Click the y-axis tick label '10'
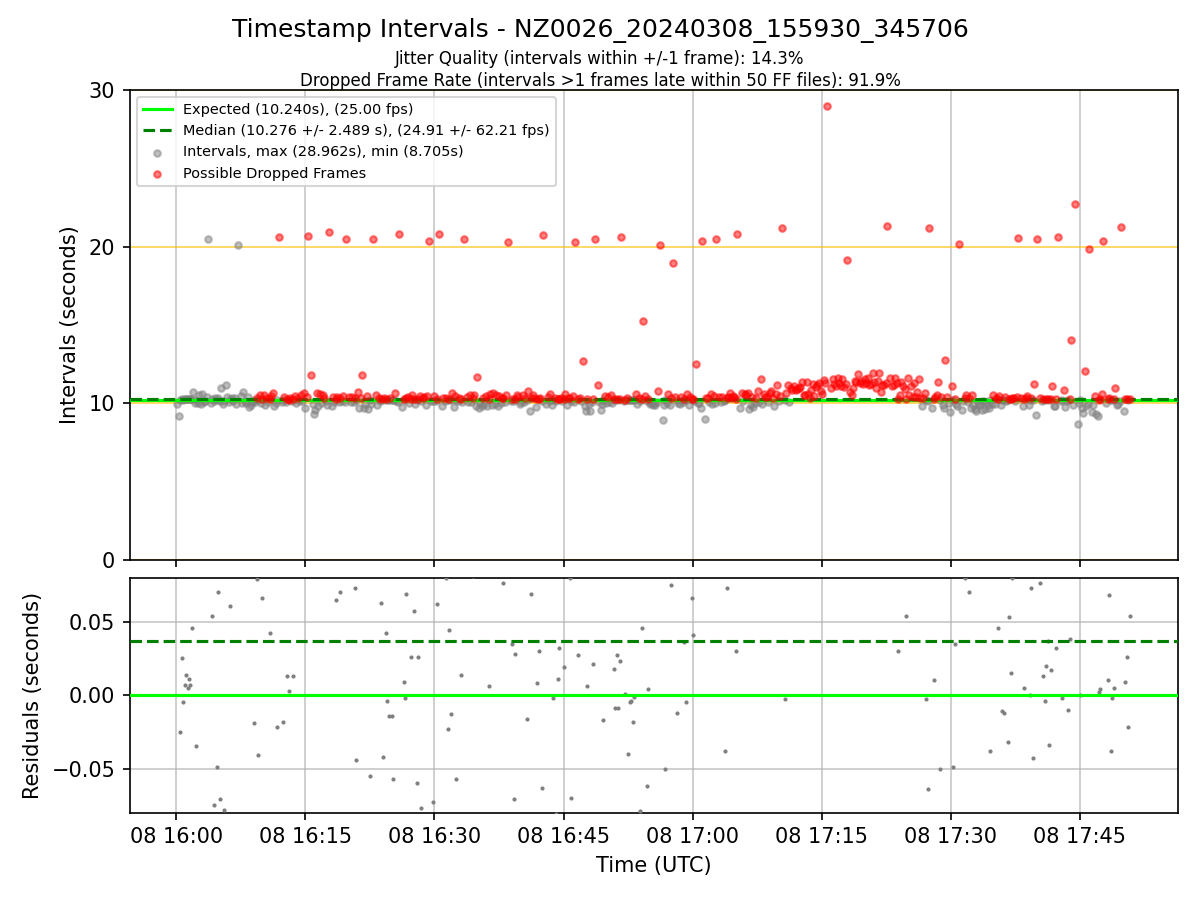This screenshot has width=1200, height=900. pyautogui.click(x=101, y=403)
